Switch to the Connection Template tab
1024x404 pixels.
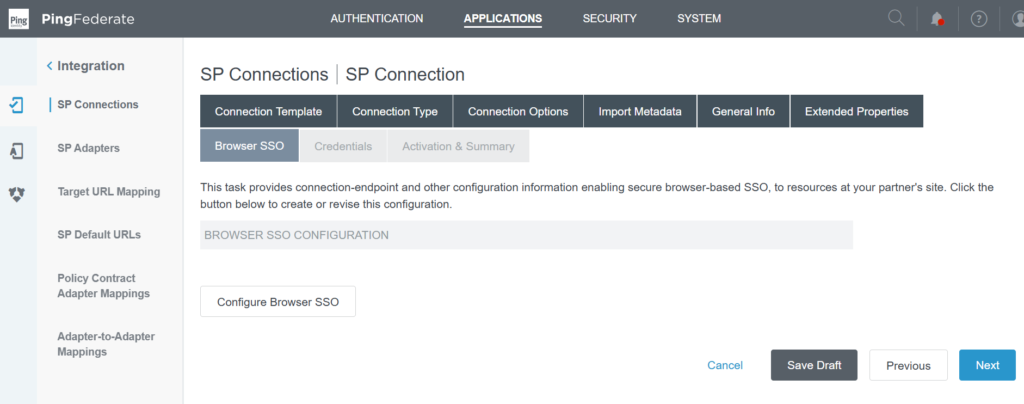click(x=268, y=112)
